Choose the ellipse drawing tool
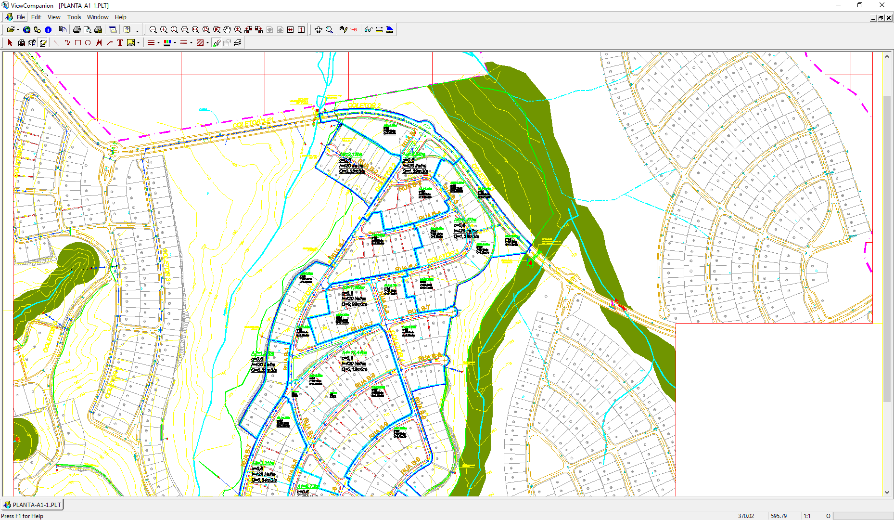This screenshot has height=520, width=894. click(x=88, y=43)
